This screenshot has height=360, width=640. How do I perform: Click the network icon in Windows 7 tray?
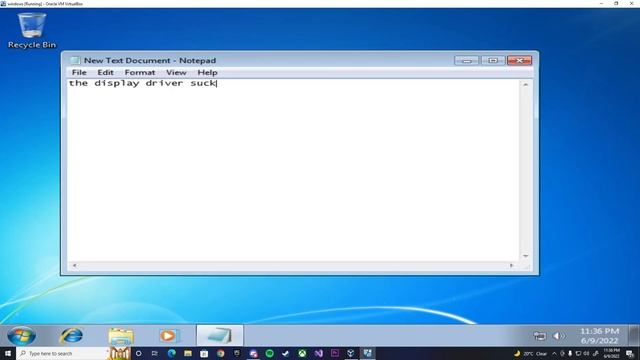pos(540,336)
